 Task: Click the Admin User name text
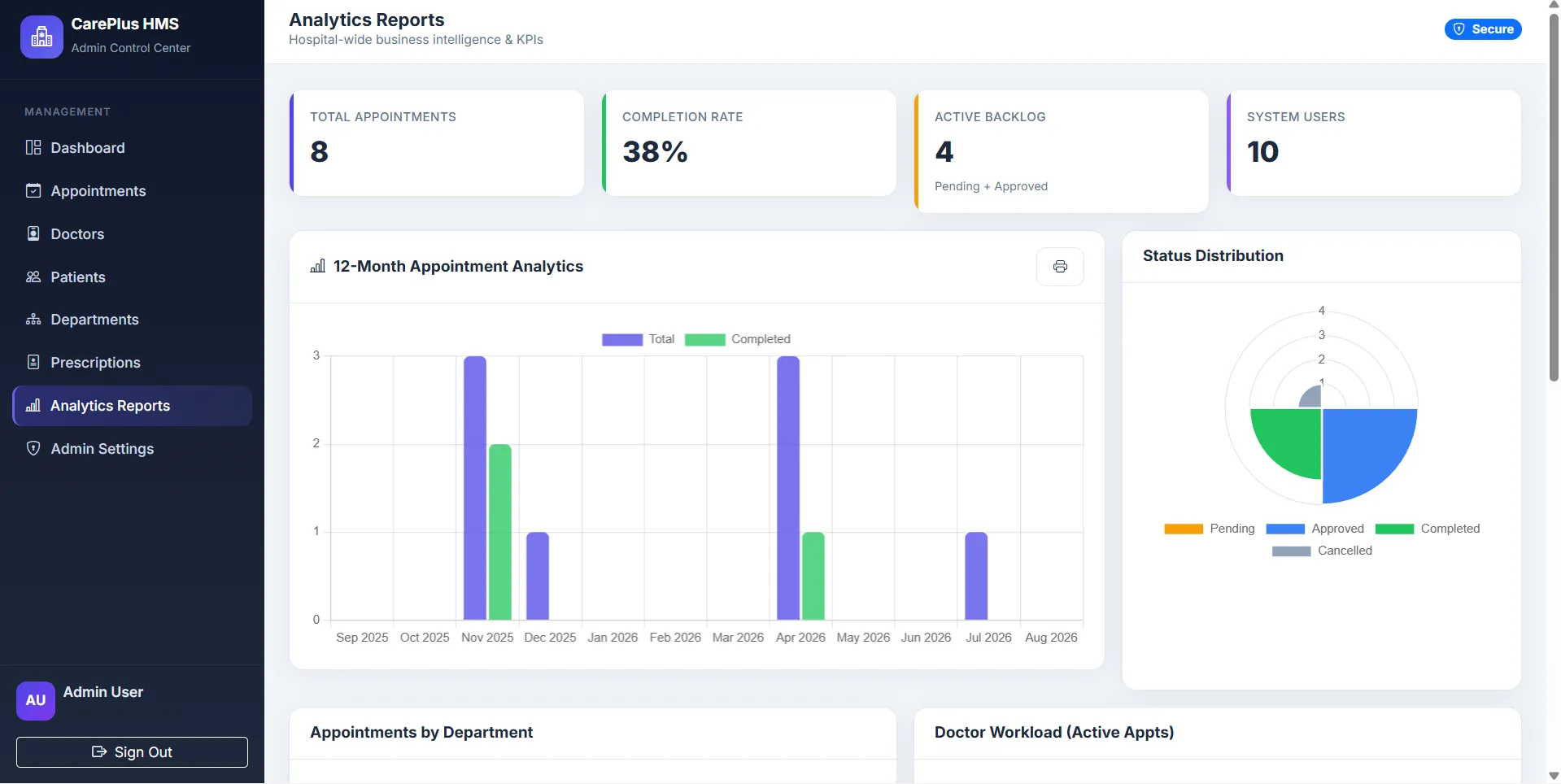[103, 692]
